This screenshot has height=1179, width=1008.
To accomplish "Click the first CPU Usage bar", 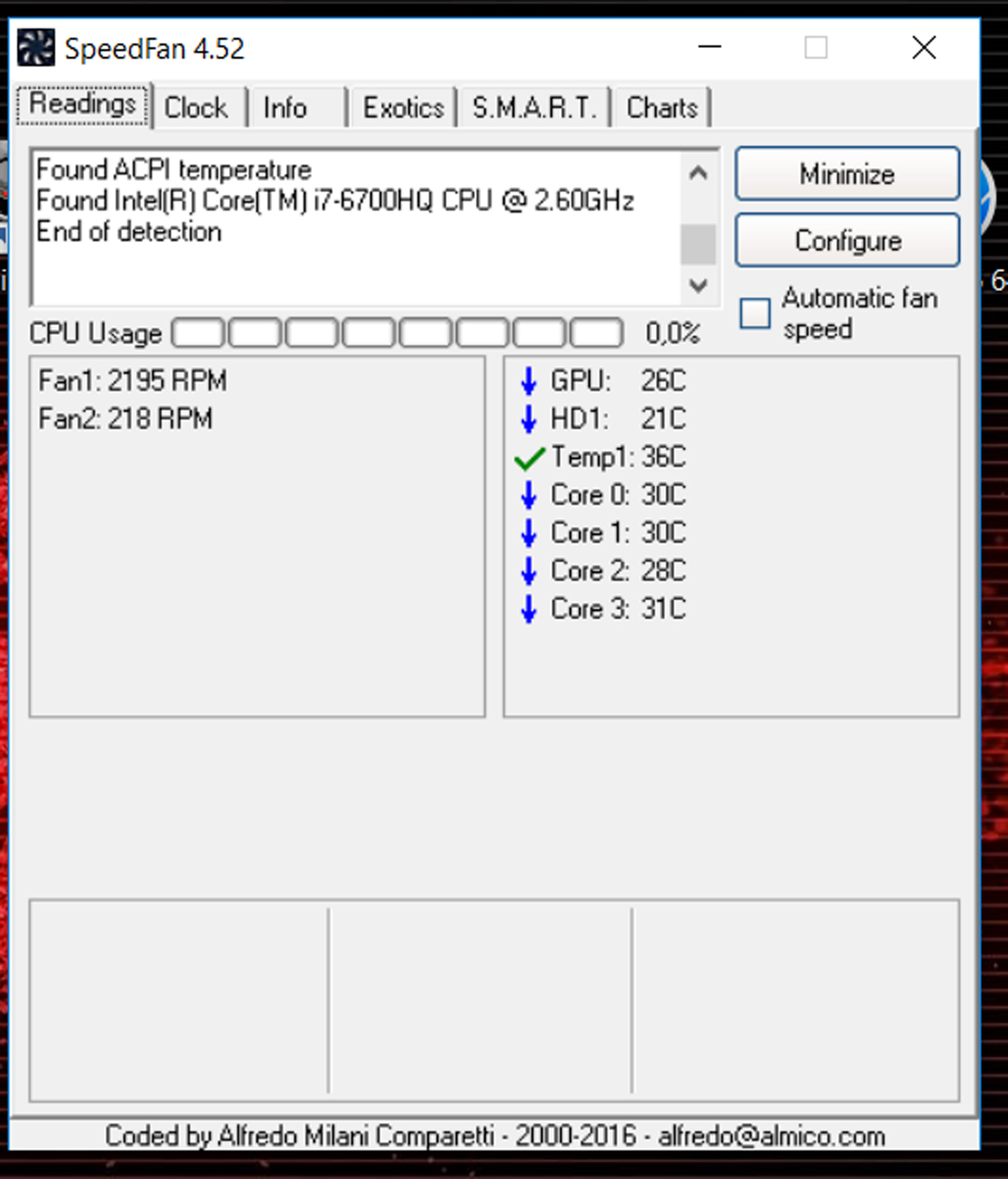I will [x=198, y=332].
